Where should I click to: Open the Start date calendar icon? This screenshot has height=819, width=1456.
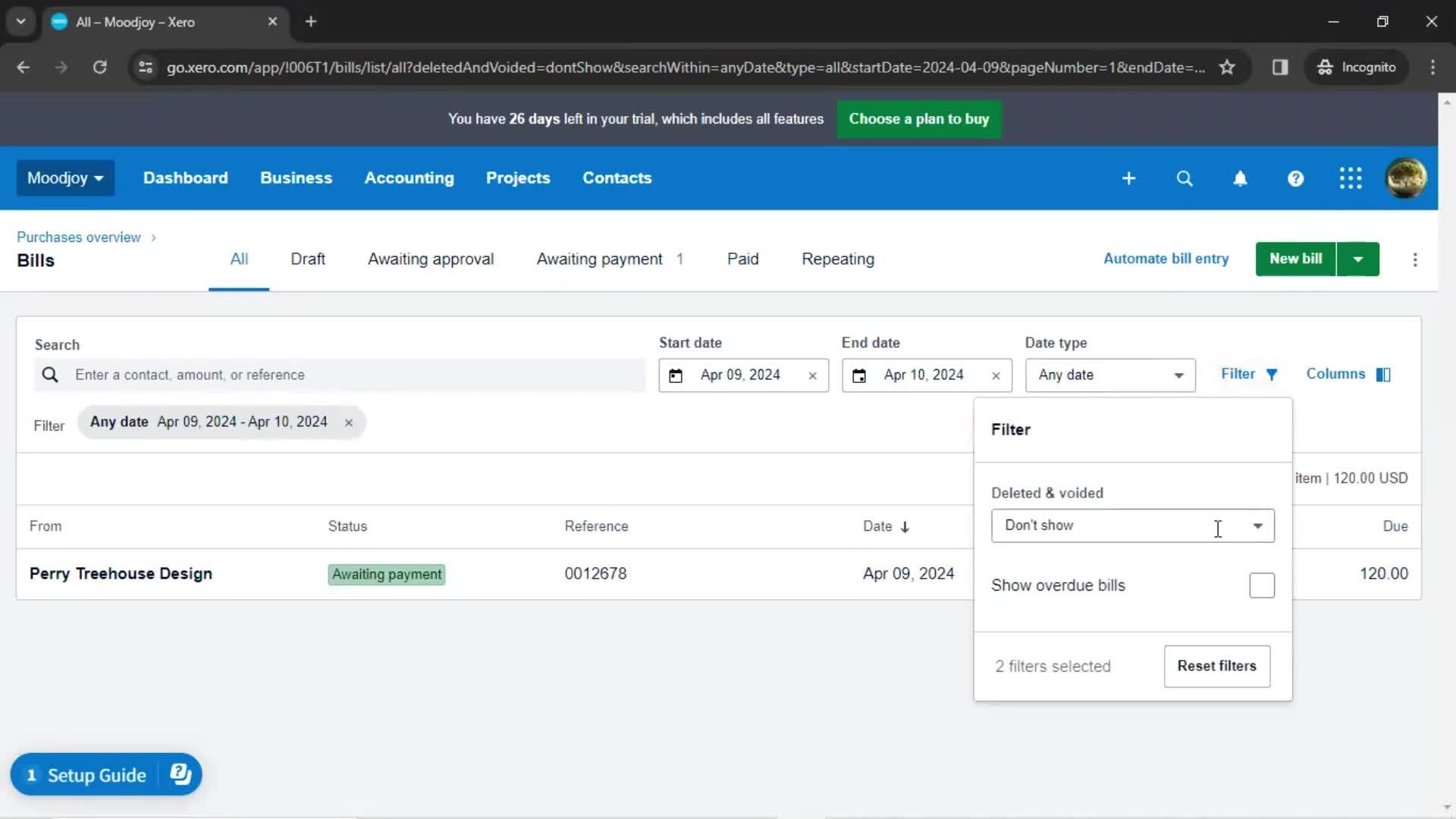pos(676,375)
